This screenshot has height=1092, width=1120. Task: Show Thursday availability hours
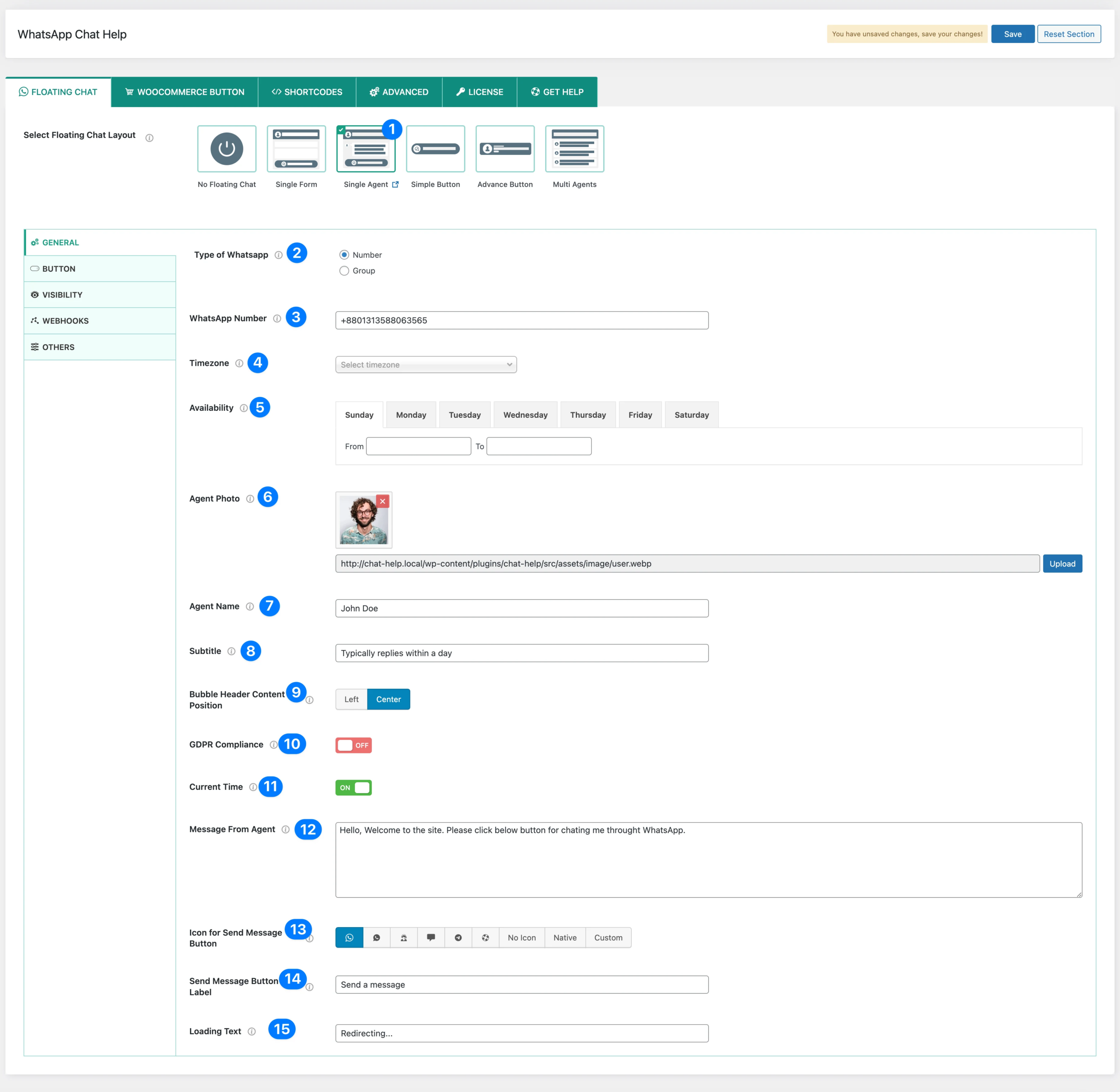point(588,415)
